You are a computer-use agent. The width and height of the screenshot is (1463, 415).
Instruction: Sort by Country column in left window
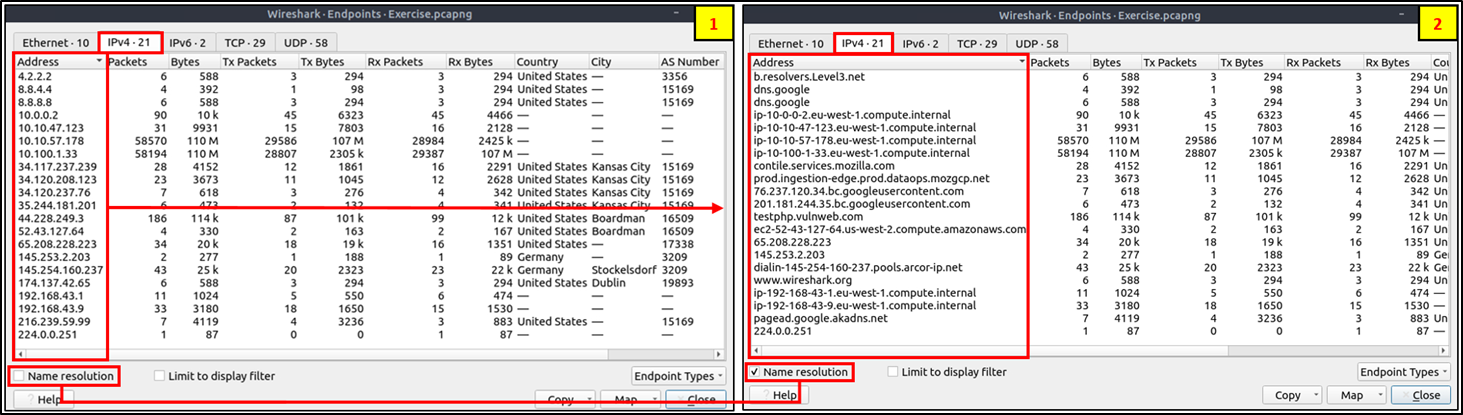[x=550, y=62]
